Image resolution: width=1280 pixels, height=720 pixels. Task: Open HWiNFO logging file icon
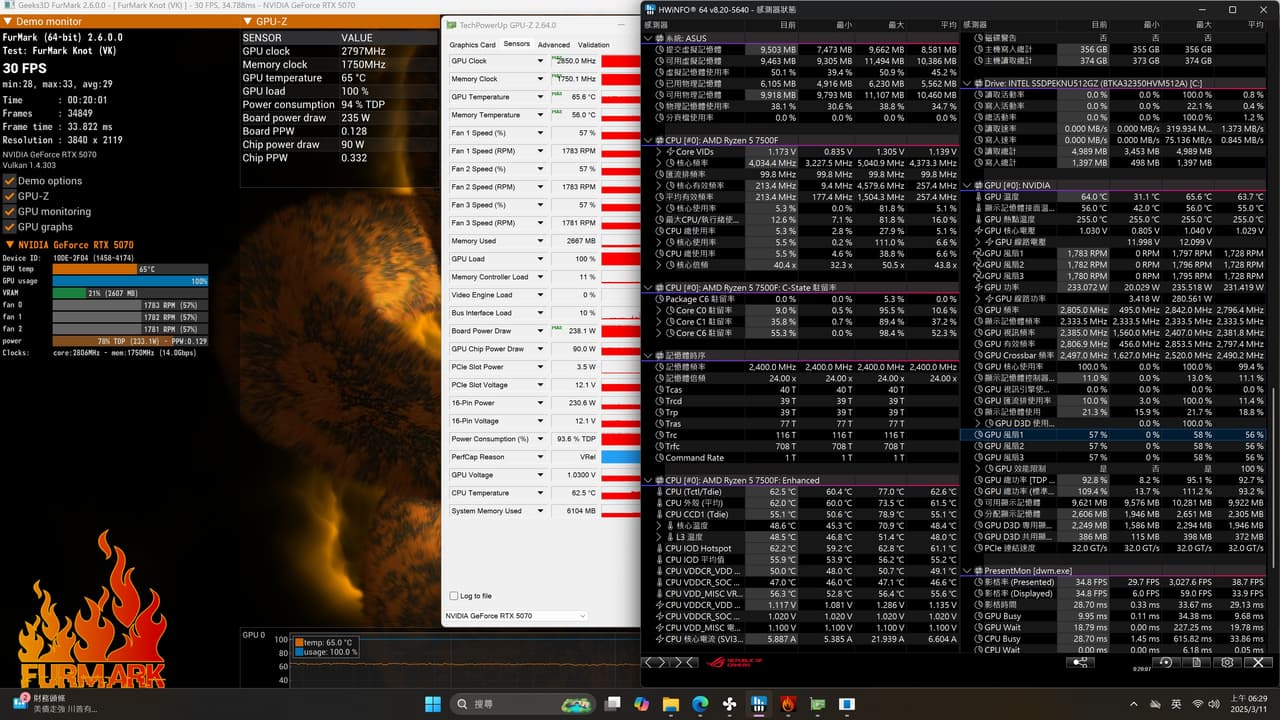1197,662
